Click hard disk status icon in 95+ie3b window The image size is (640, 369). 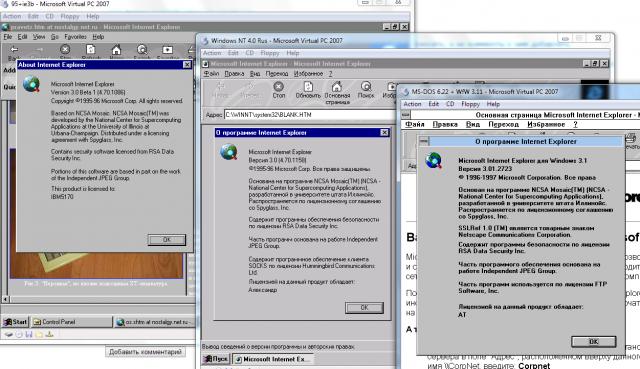(x=9, y=334)
